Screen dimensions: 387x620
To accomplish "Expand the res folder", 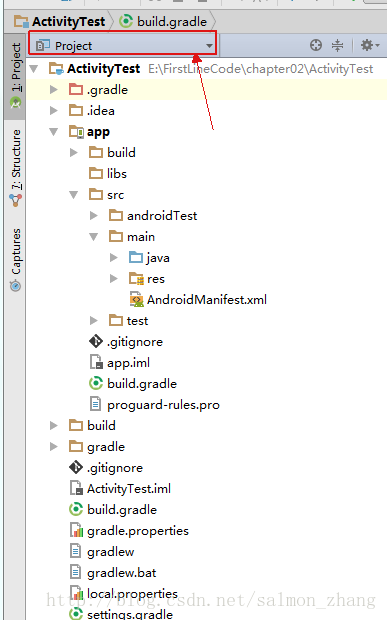I will (113, 279).
